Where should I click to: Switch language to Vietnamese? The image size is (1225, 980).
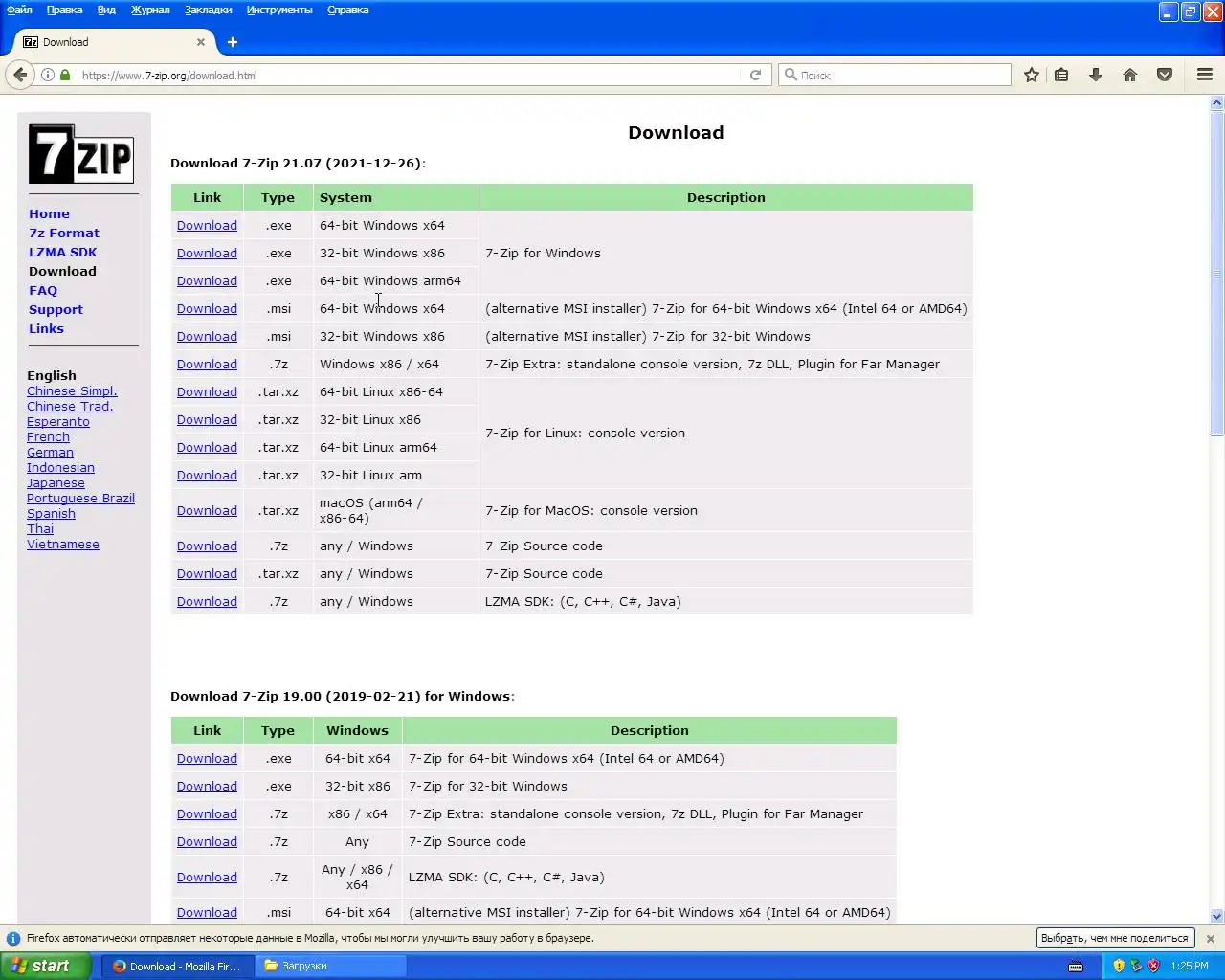coord(63,545)
